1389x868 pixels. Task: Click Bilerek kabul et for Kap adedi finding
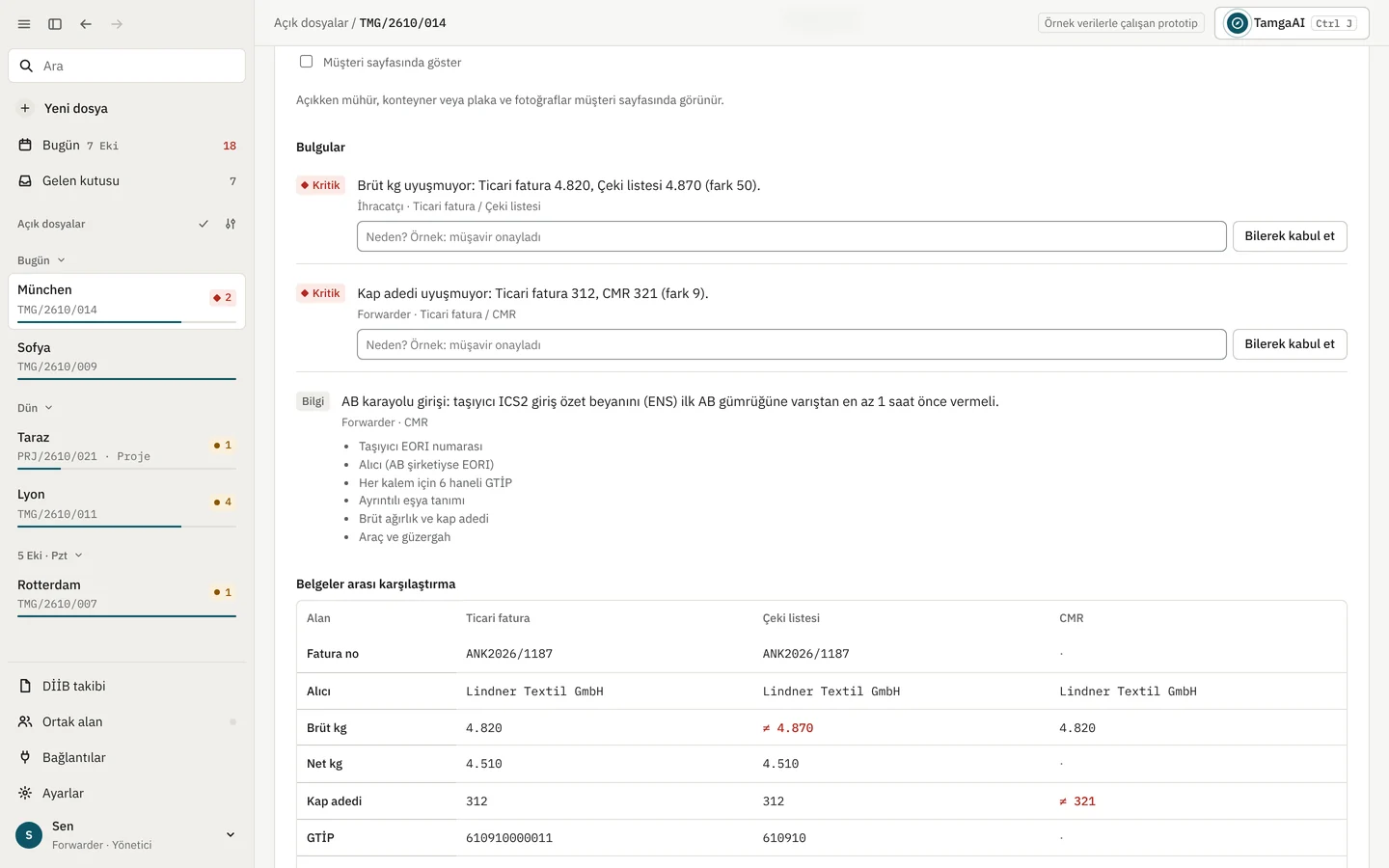(1290, 344)
